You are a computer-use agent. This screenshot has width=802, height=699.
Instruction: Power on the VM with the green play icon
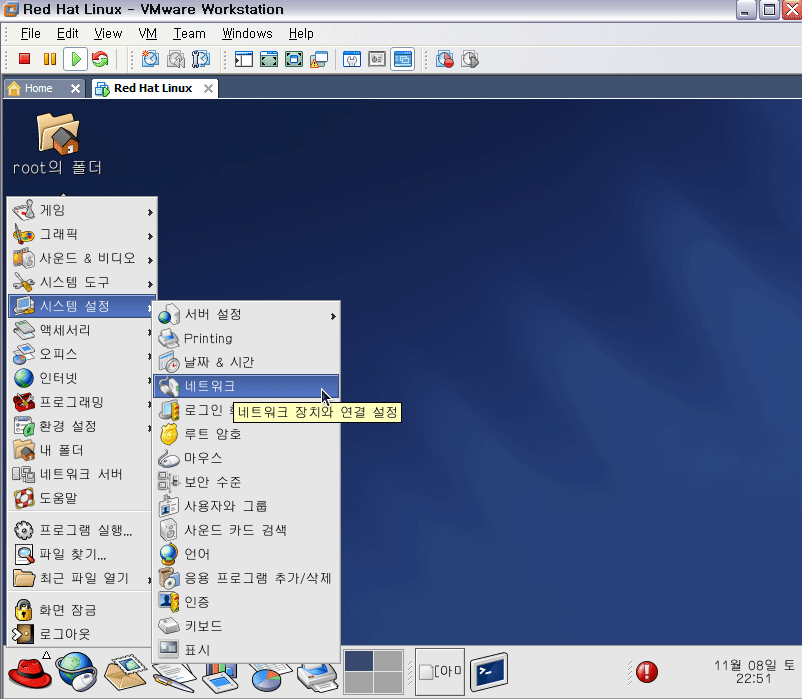pos(76,59)
